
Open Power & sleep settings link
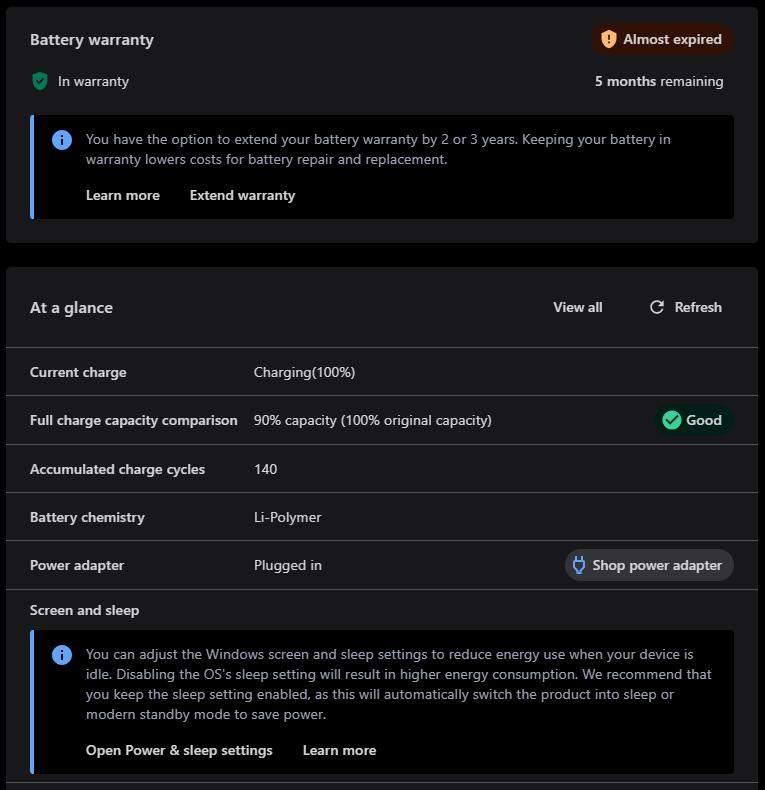coord(179,750)
